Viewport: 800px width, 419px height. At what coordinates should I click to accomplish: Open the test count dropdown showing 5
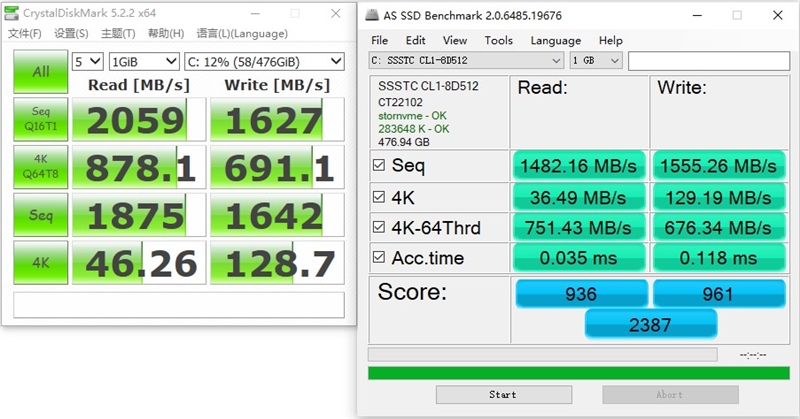coord(88,62)
